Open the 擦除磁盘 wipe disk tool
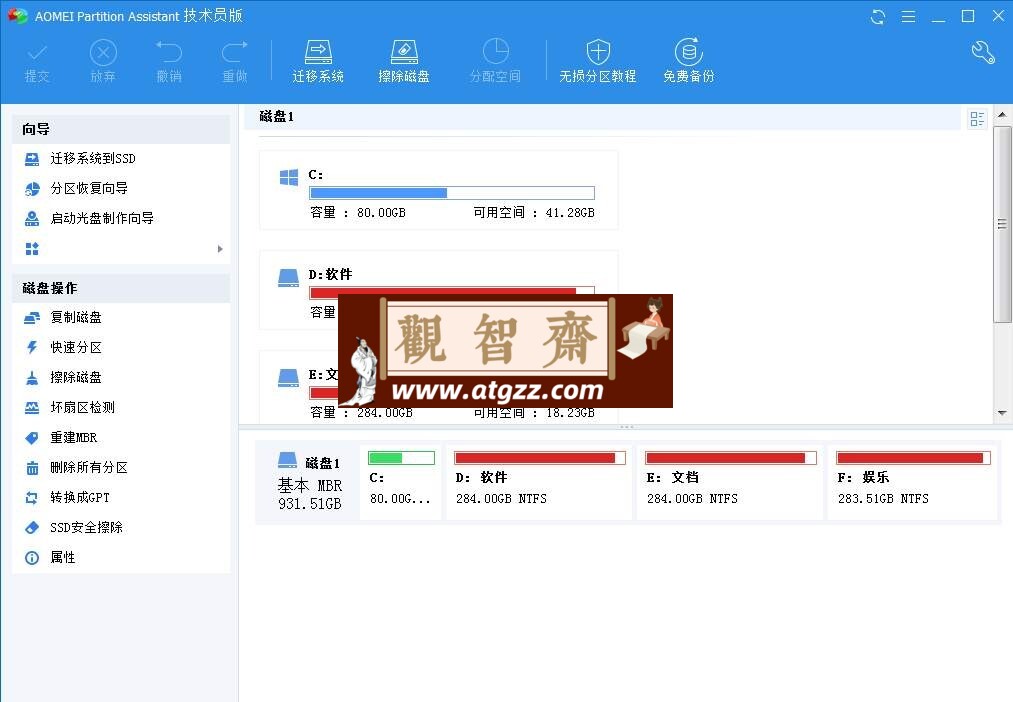This screenshot has height=702, width=1013. tap(404, 62)
